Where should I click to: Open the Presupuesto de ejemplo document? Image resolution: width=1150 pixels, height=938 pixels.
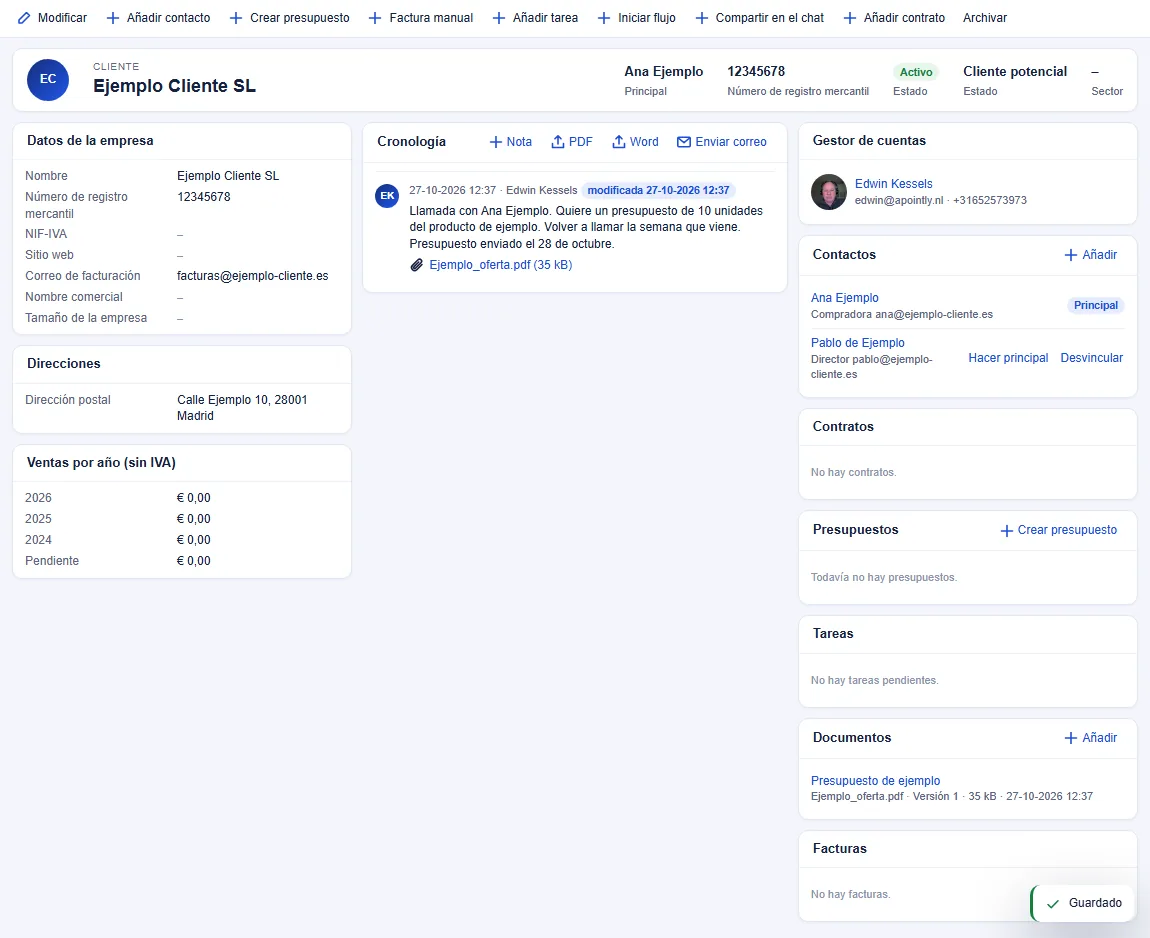pyautogui.click(x=876, y=781)
